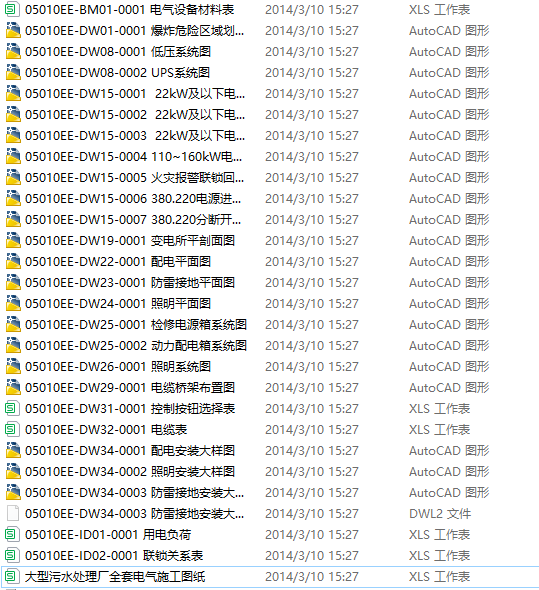Image resolution: width=539 pixels, height=590 pixels.
Task: Click AutoCAD icon for 电缆桥架布置图
Action: (x=13, y=388)
